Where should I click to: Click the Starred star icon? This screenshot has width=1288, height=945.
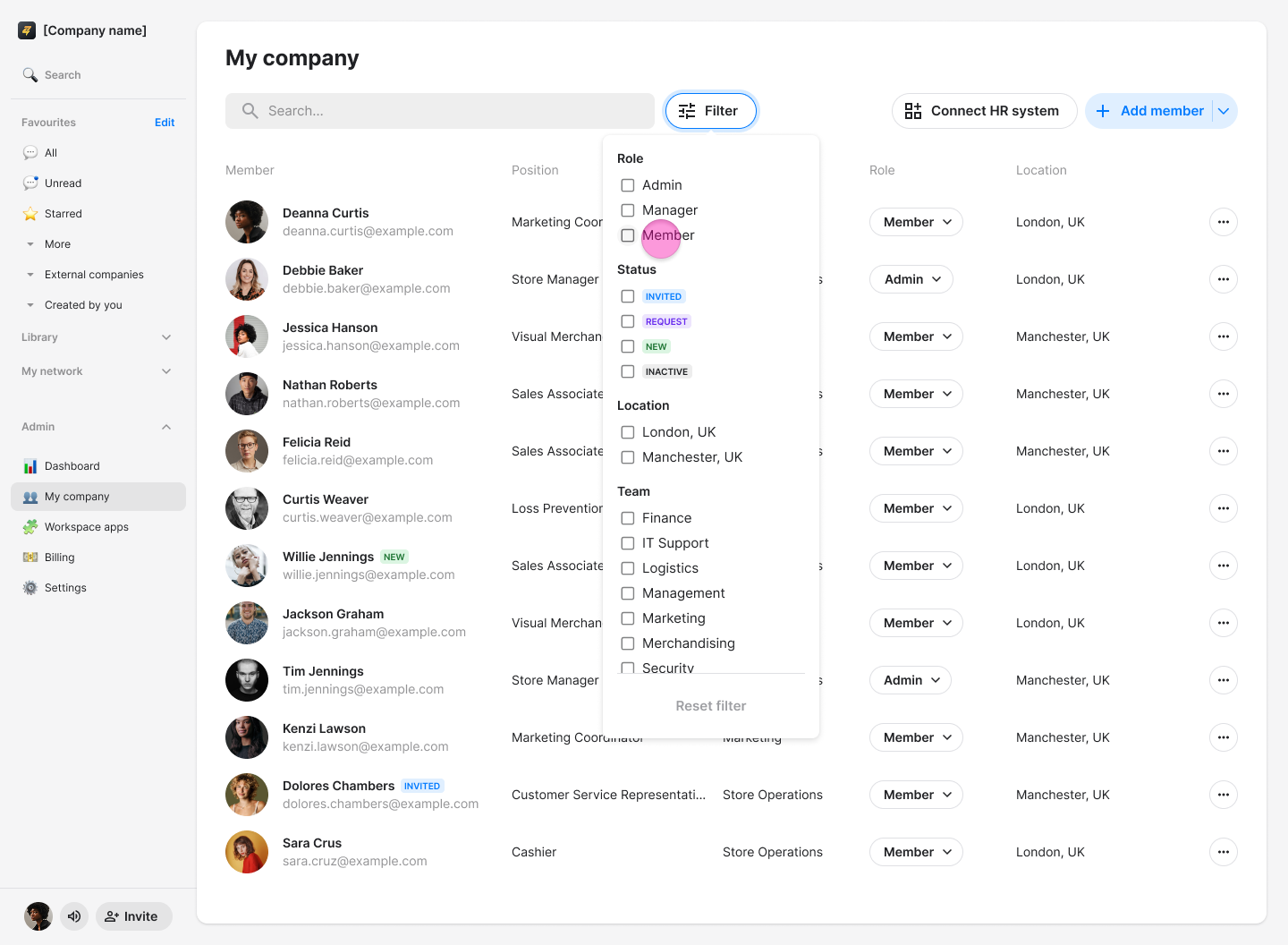(x=30, y=214)
